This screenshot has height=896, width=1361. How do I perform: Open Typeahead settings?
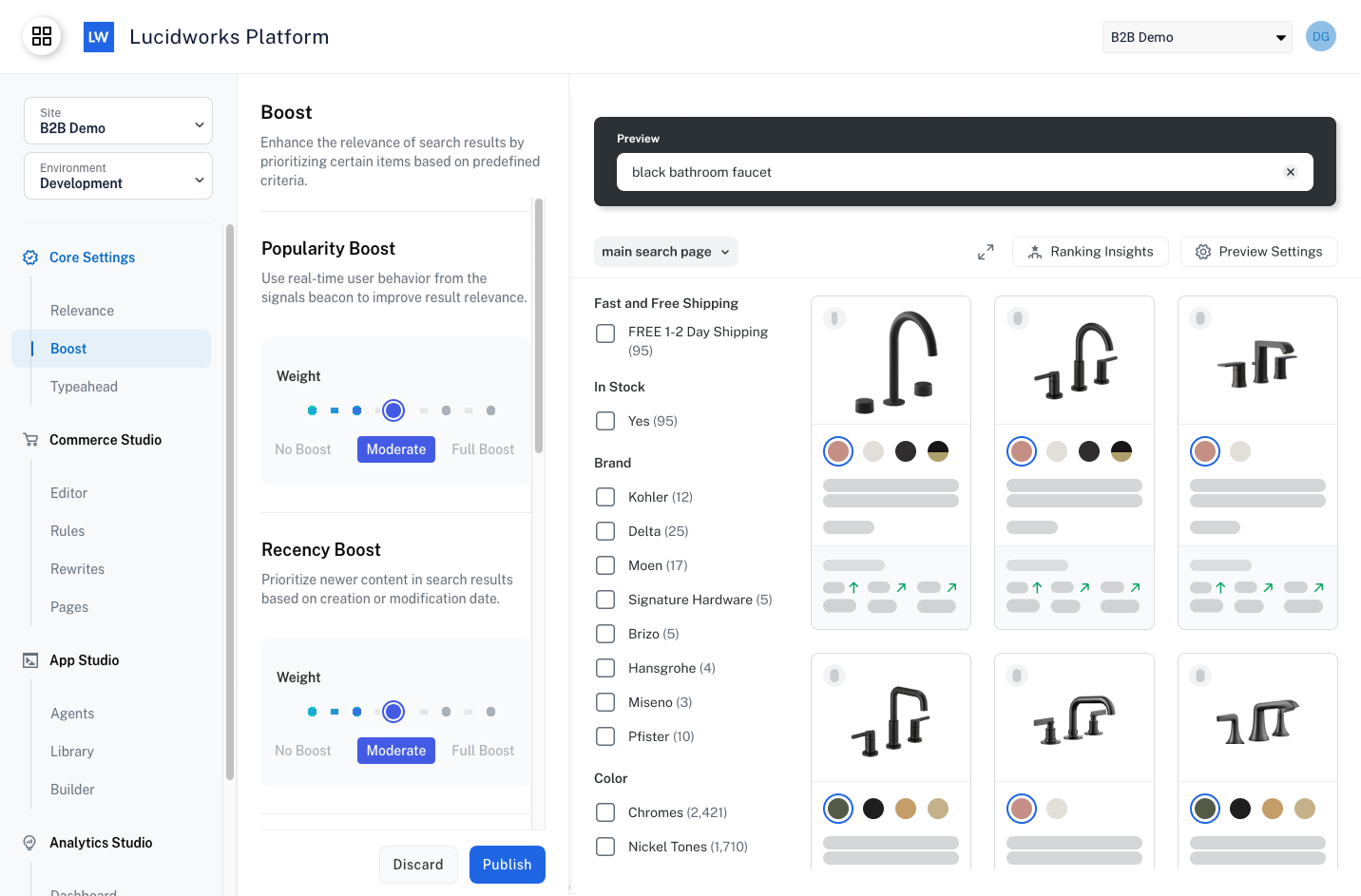pyautogui.click(x=84, y=387)
